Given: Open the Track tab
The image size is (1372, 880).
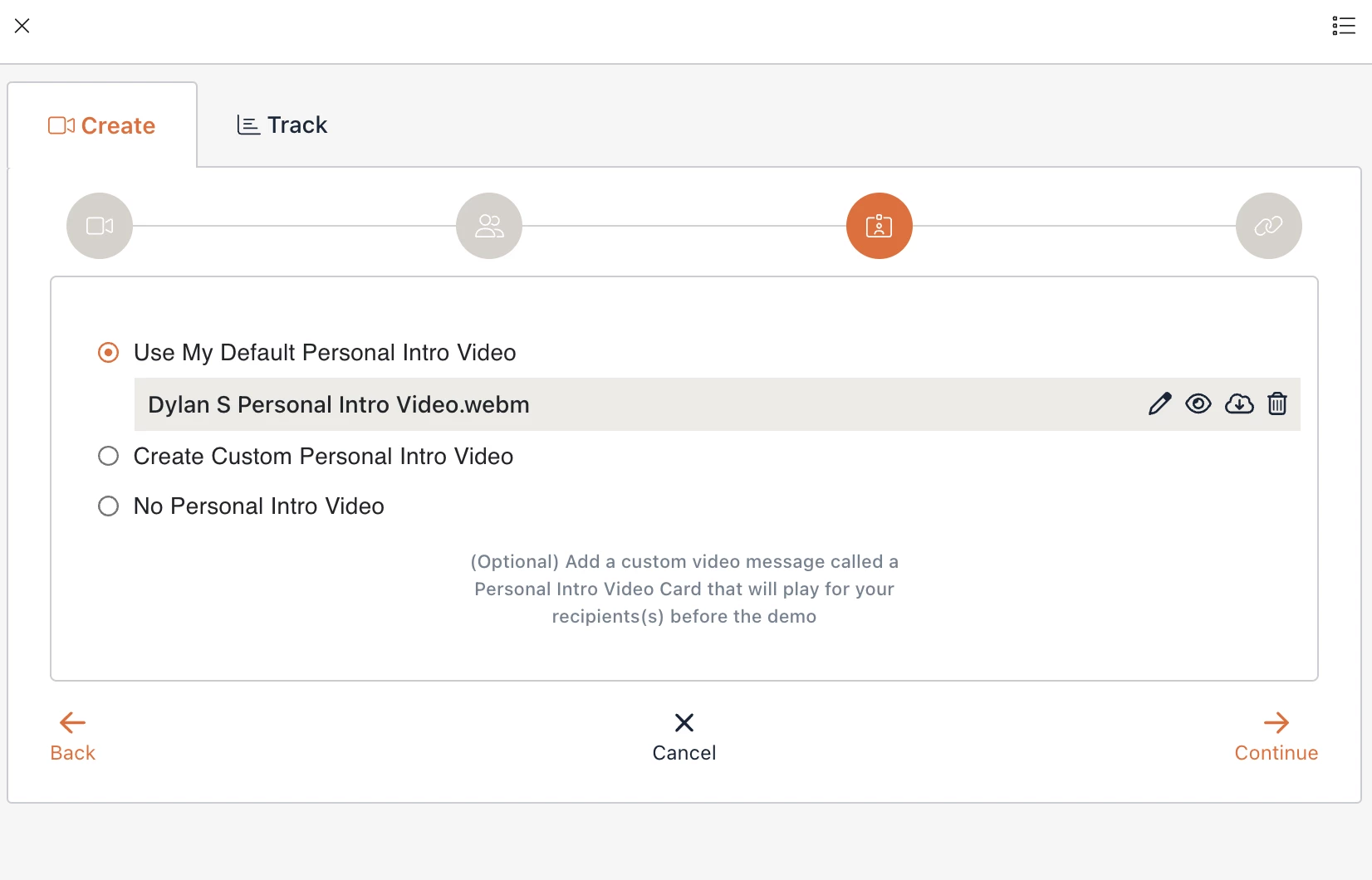Looking at the screenshot, I should point(282,125).
